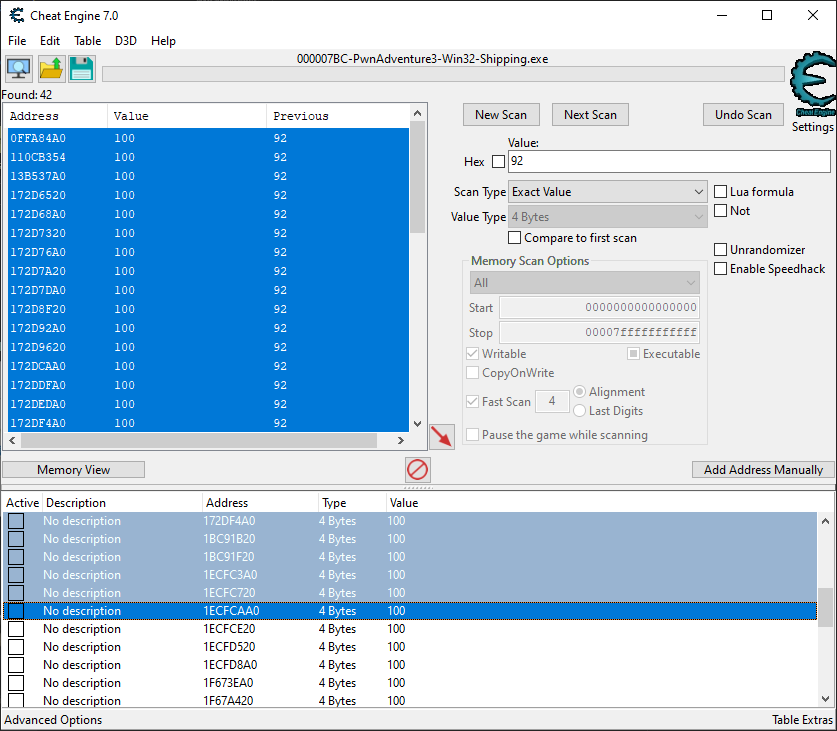Open the Value Type dropdown
This screenshot has width=837, height=731.
click(x=608, y=217)
